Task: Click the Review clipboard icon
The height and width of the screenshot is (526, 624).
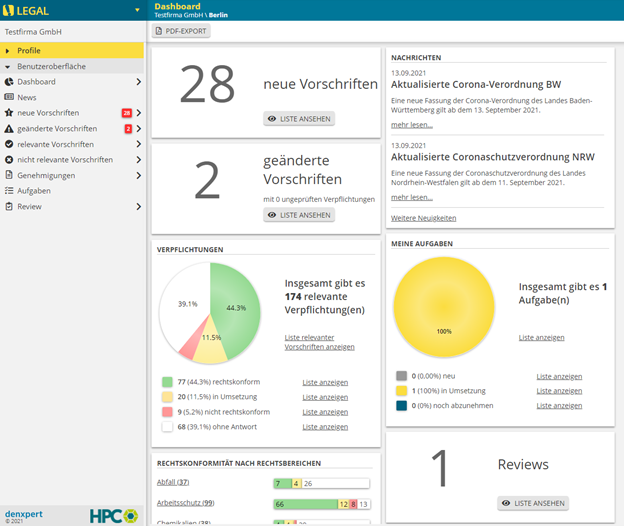Action: coord(9,206)
